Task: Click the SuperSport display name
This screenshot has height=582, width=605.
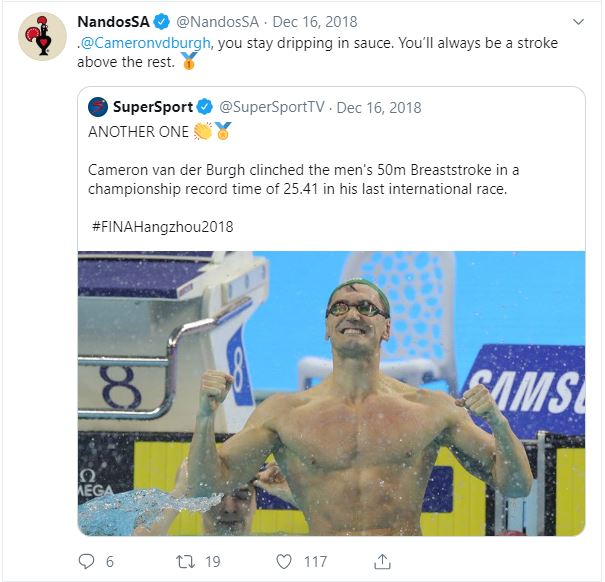Action: click(x=153, y=107)
